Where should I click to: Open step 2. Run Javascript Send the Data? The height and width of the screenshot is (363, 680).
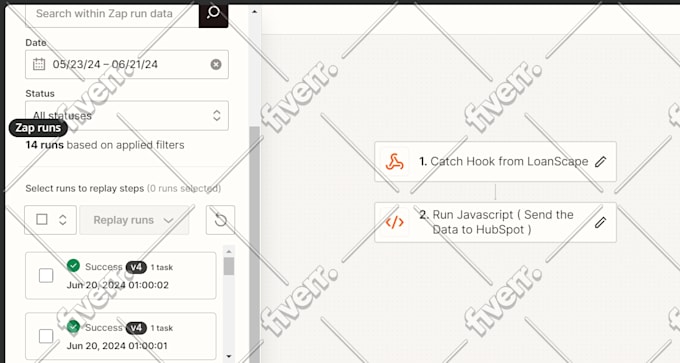tap(495, 222)
